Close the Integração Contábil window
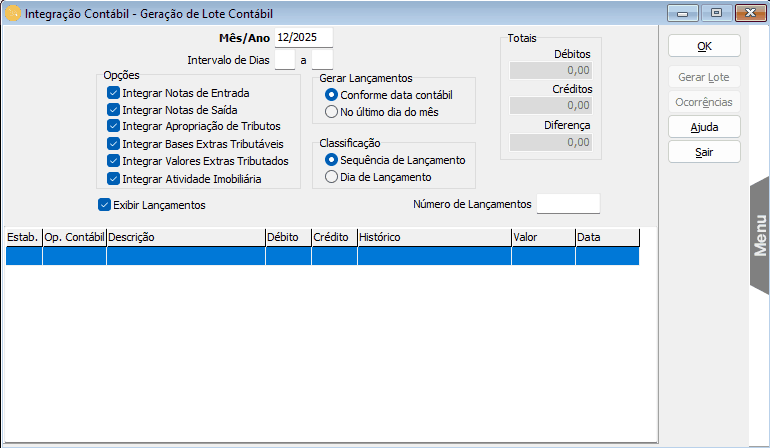This screenshot has width=770, height=448. click(x=750, y=13)
